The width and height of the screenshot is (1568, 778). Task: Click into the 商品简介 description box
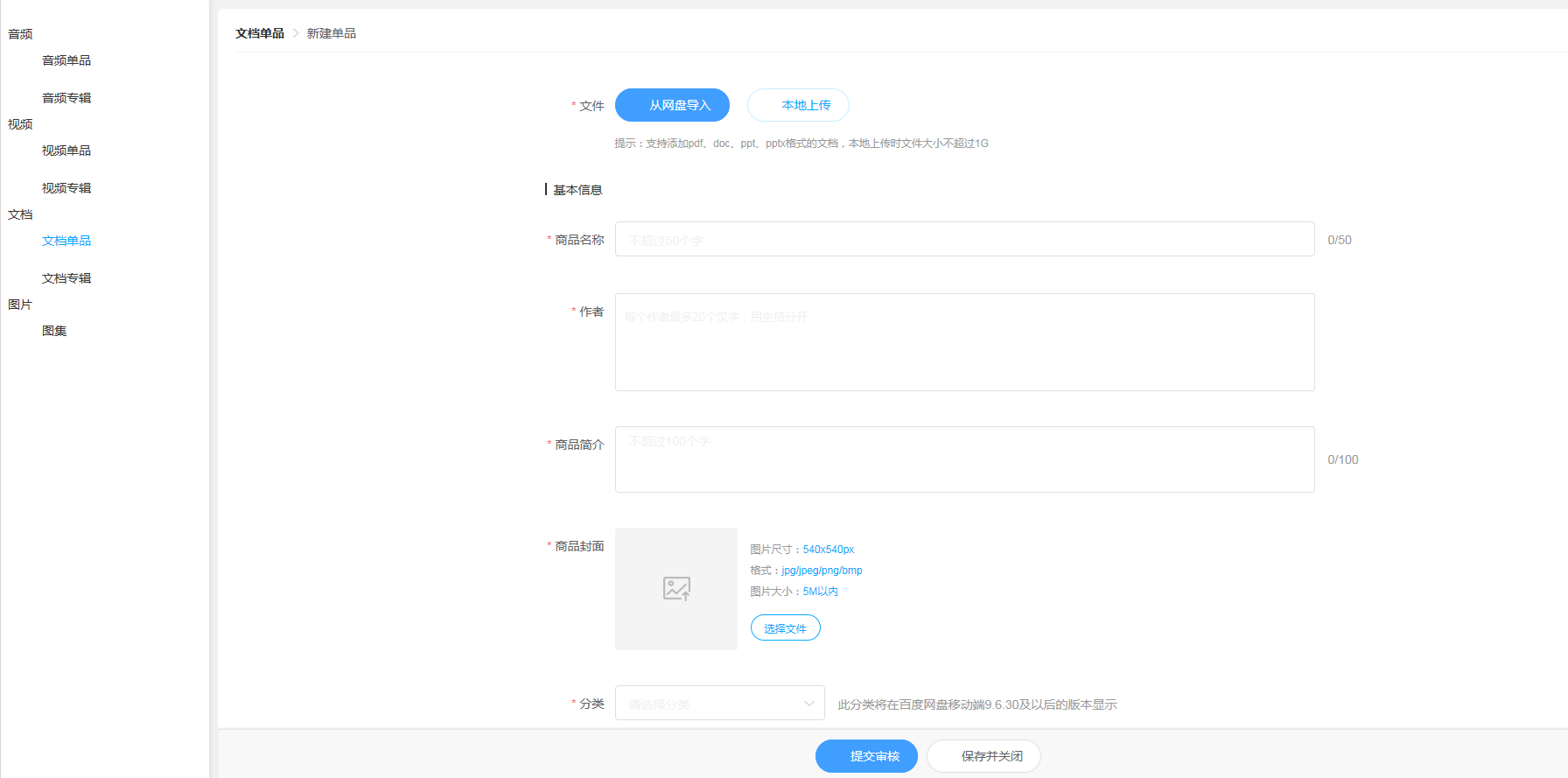pos(964,459)
